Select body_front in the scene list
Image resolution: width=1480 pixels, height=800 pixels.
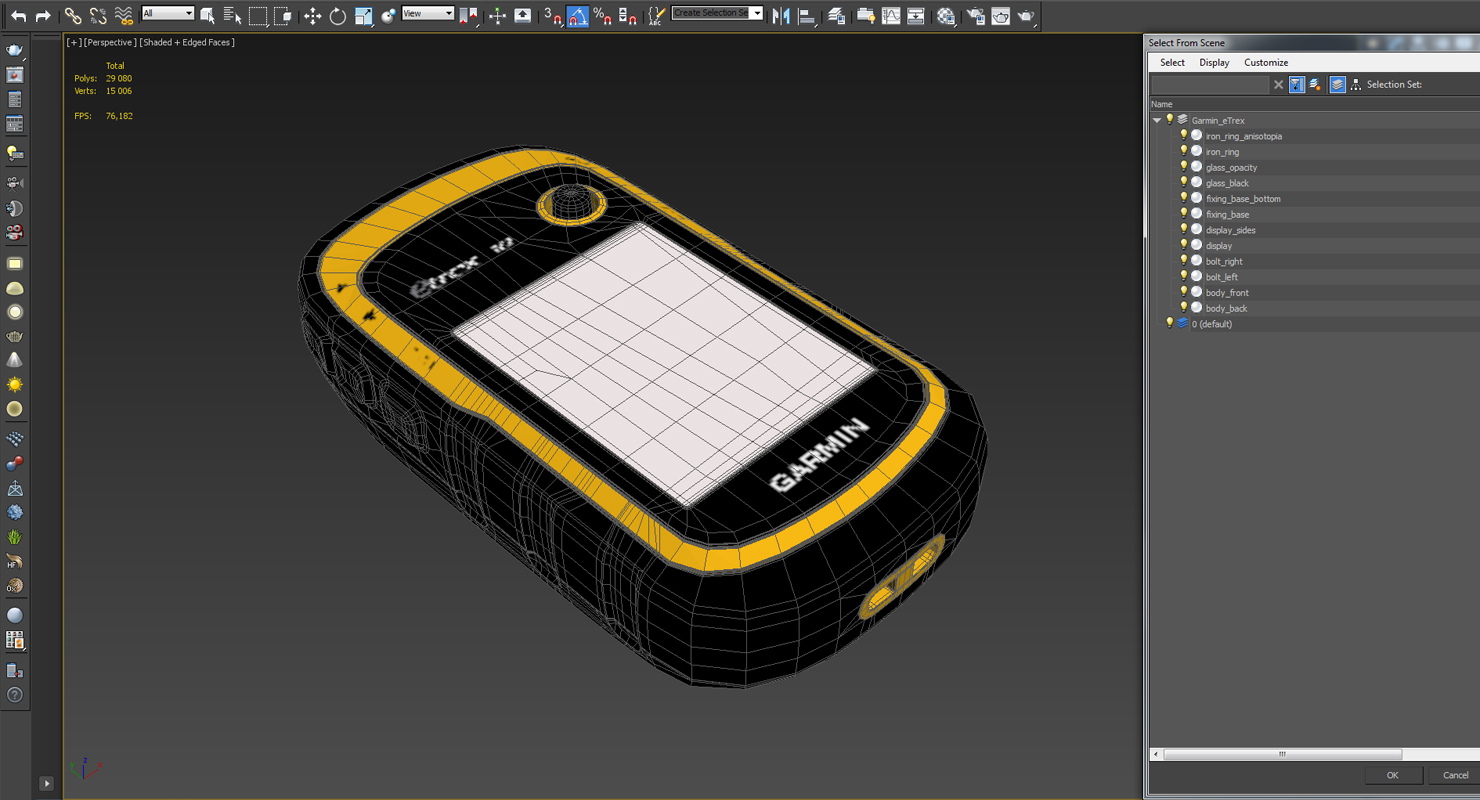pyautogui.click(x=1227, y=293)
